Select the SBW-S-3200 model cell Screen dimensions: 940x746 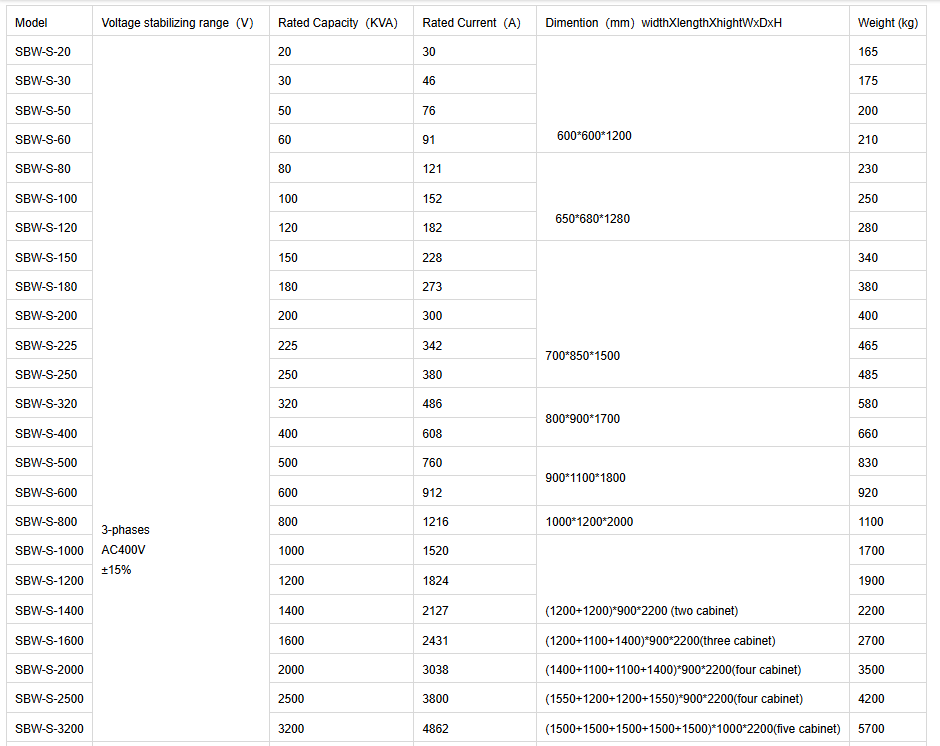(x=49, y=728)
